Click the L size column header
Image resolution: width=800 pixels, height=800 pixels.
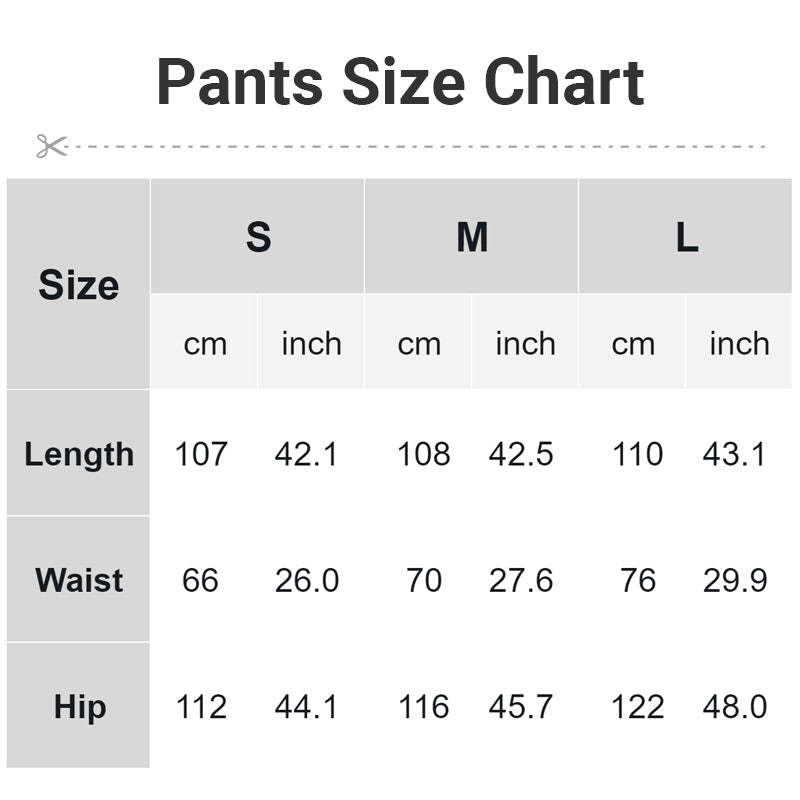[686, 238]
